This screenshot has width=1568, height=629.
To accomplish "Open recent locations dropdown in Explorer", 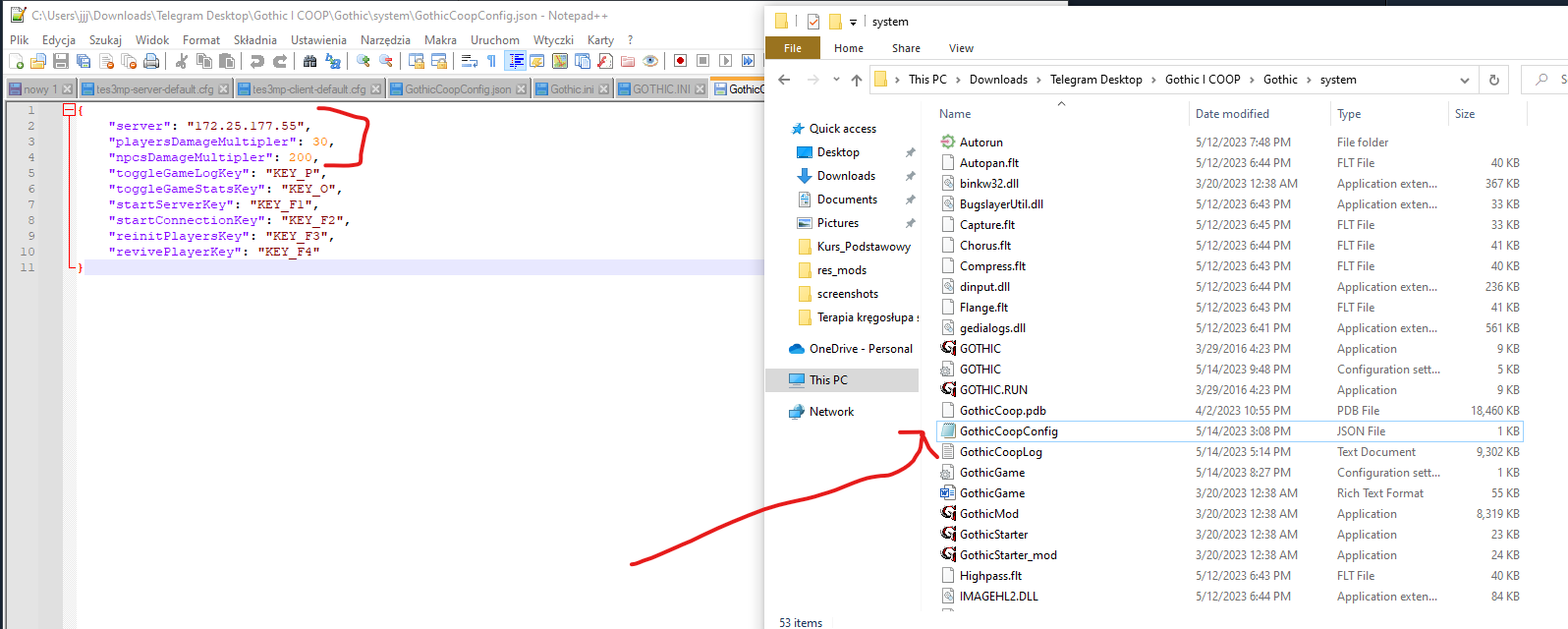I will click(x=836, y=80).
